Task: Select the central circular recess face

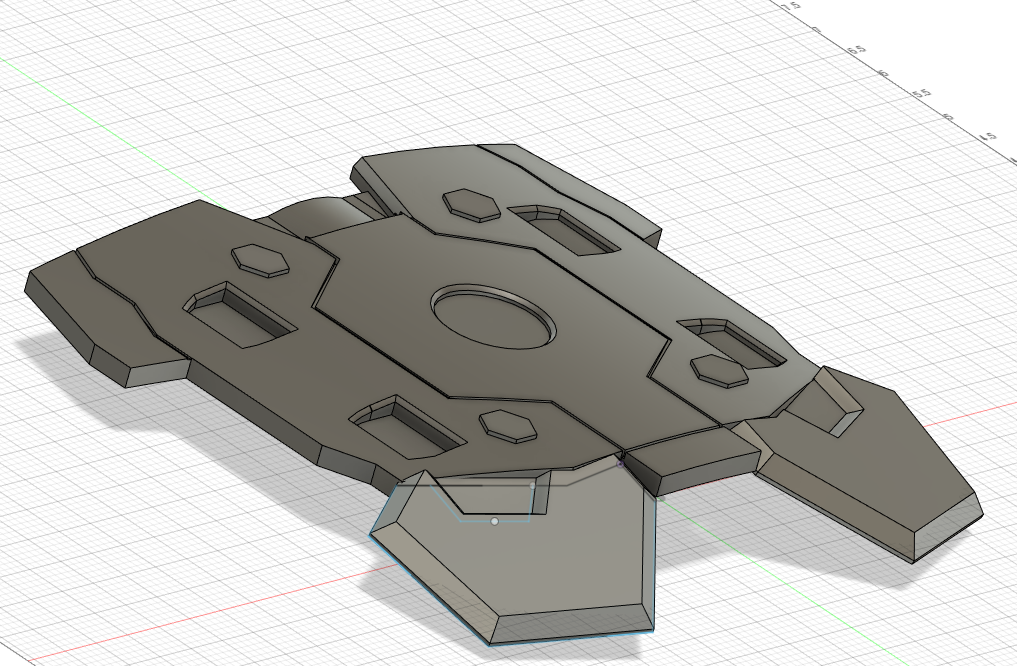Action: click(x=492, y=318)
